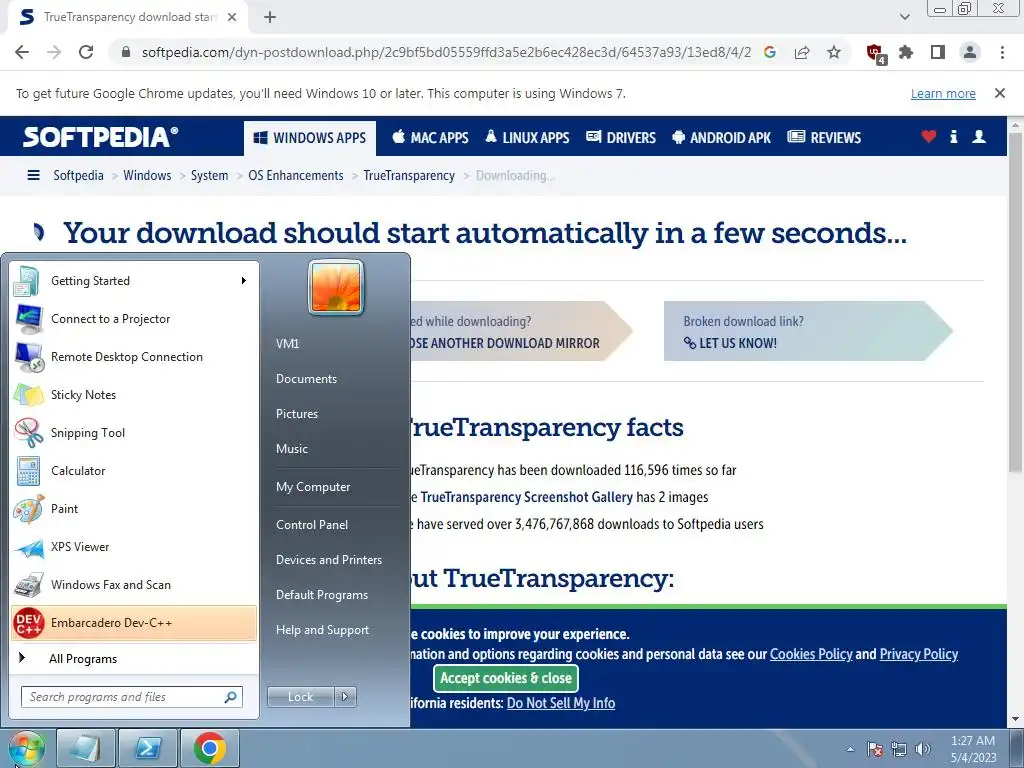Select ANDROID APK tab
This screenshot has height=768, width=1024.
pyautogui.click(x=721, y=138)
